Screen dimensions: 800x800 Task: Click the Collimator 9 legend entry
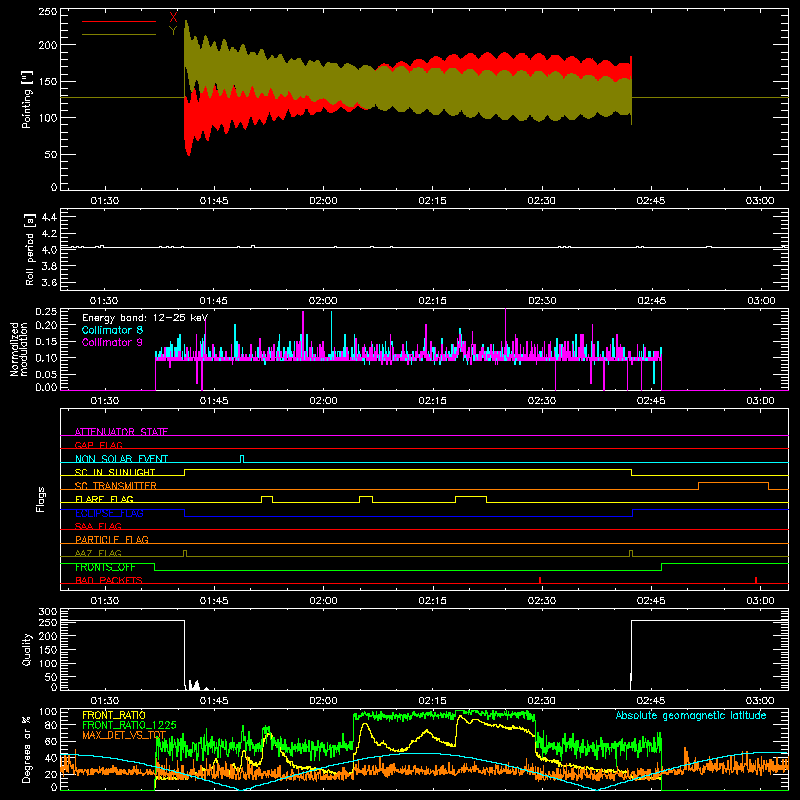(112, 342)
